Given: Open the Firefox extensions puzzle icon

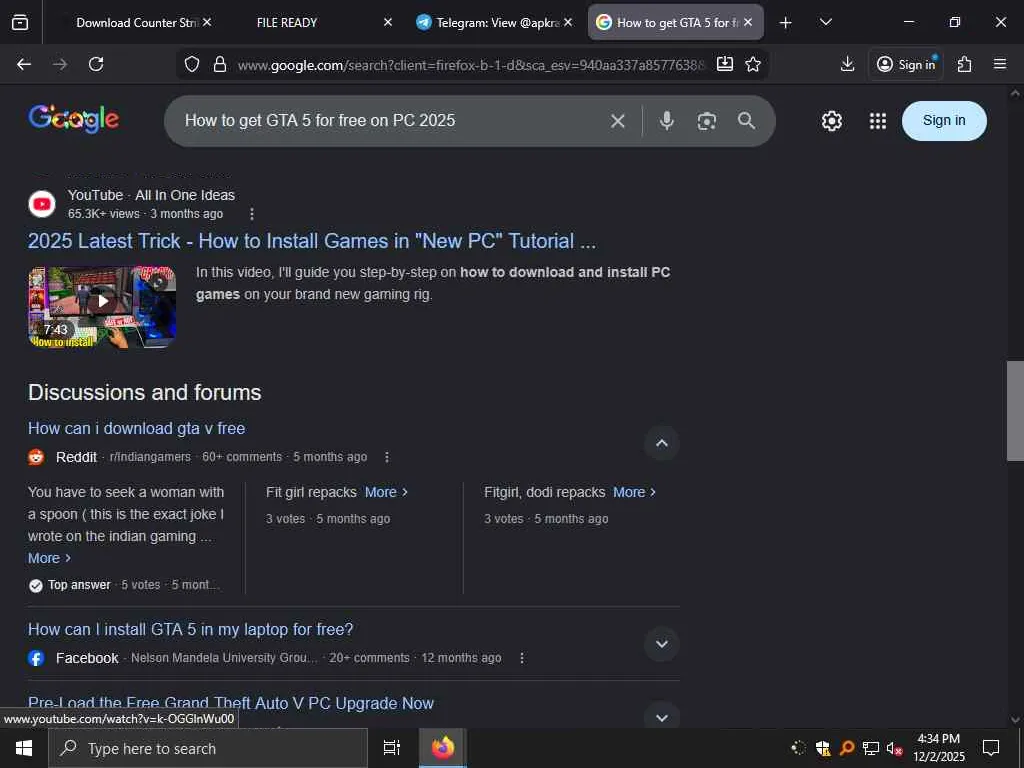Looking at the screenshot, I should coord(964,64).
